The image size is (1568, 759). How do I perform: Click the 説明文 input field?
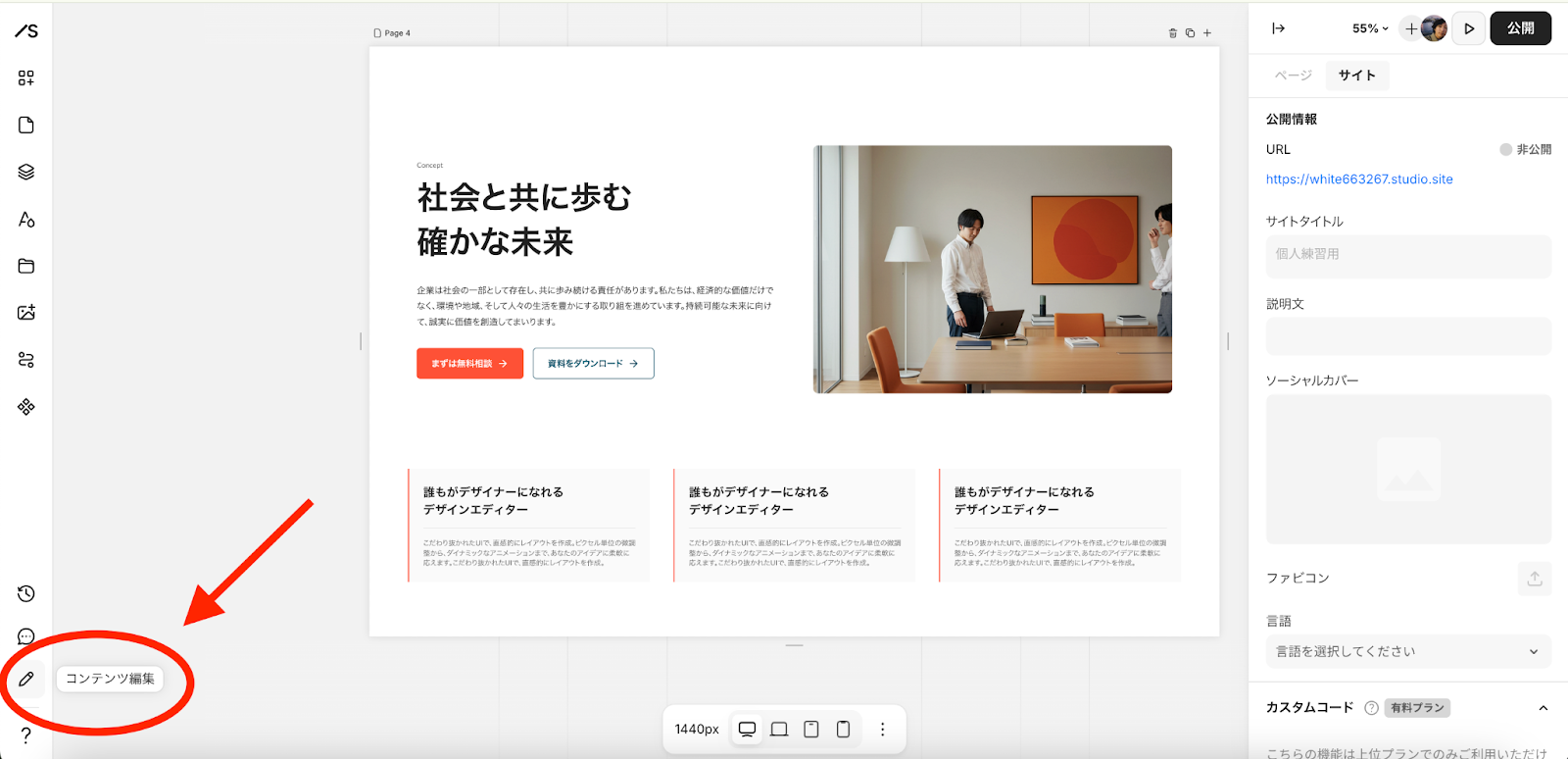(x=1408, y=335)
